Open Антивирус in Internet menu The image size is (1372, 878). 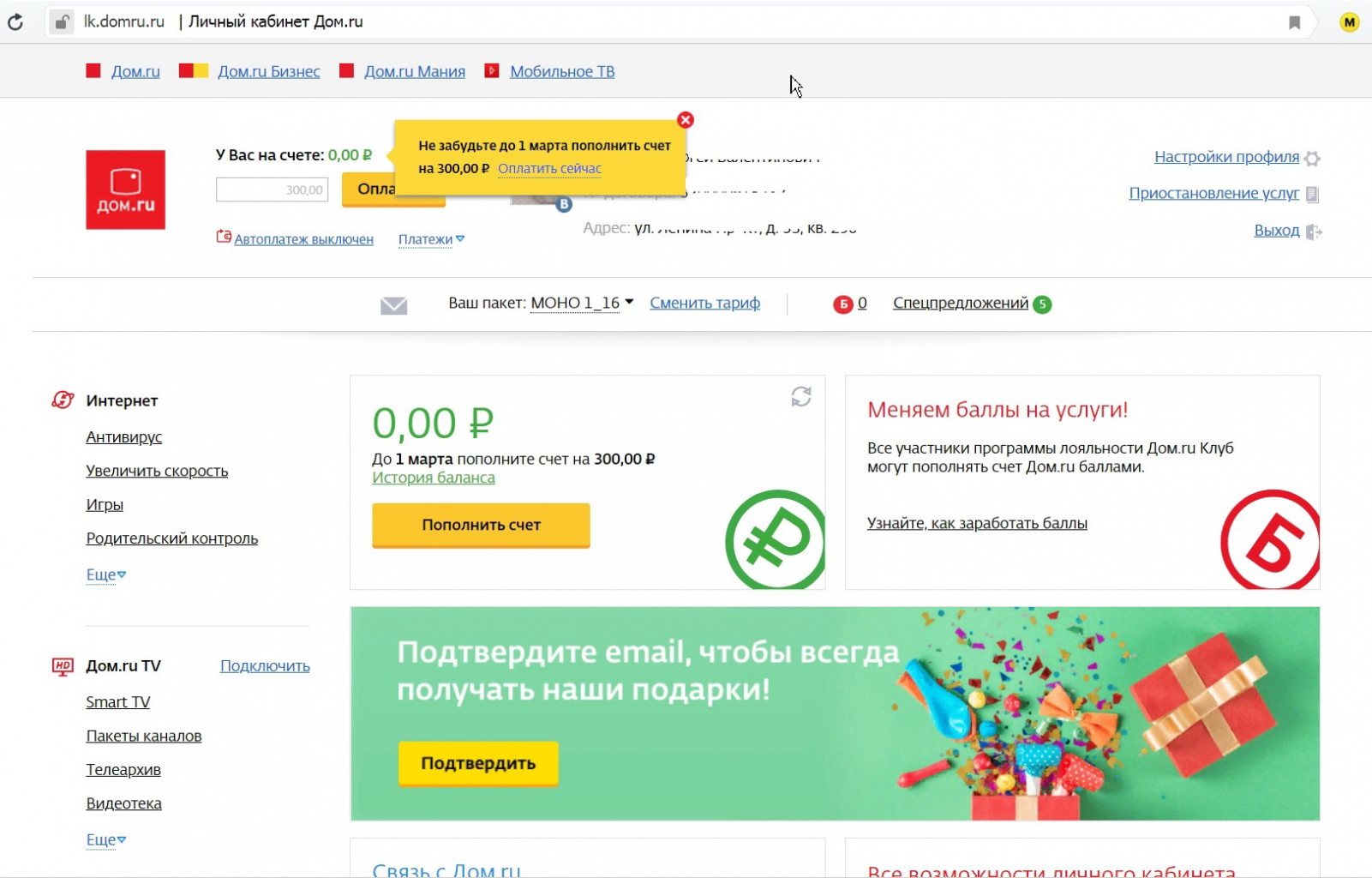pos(123,436)
